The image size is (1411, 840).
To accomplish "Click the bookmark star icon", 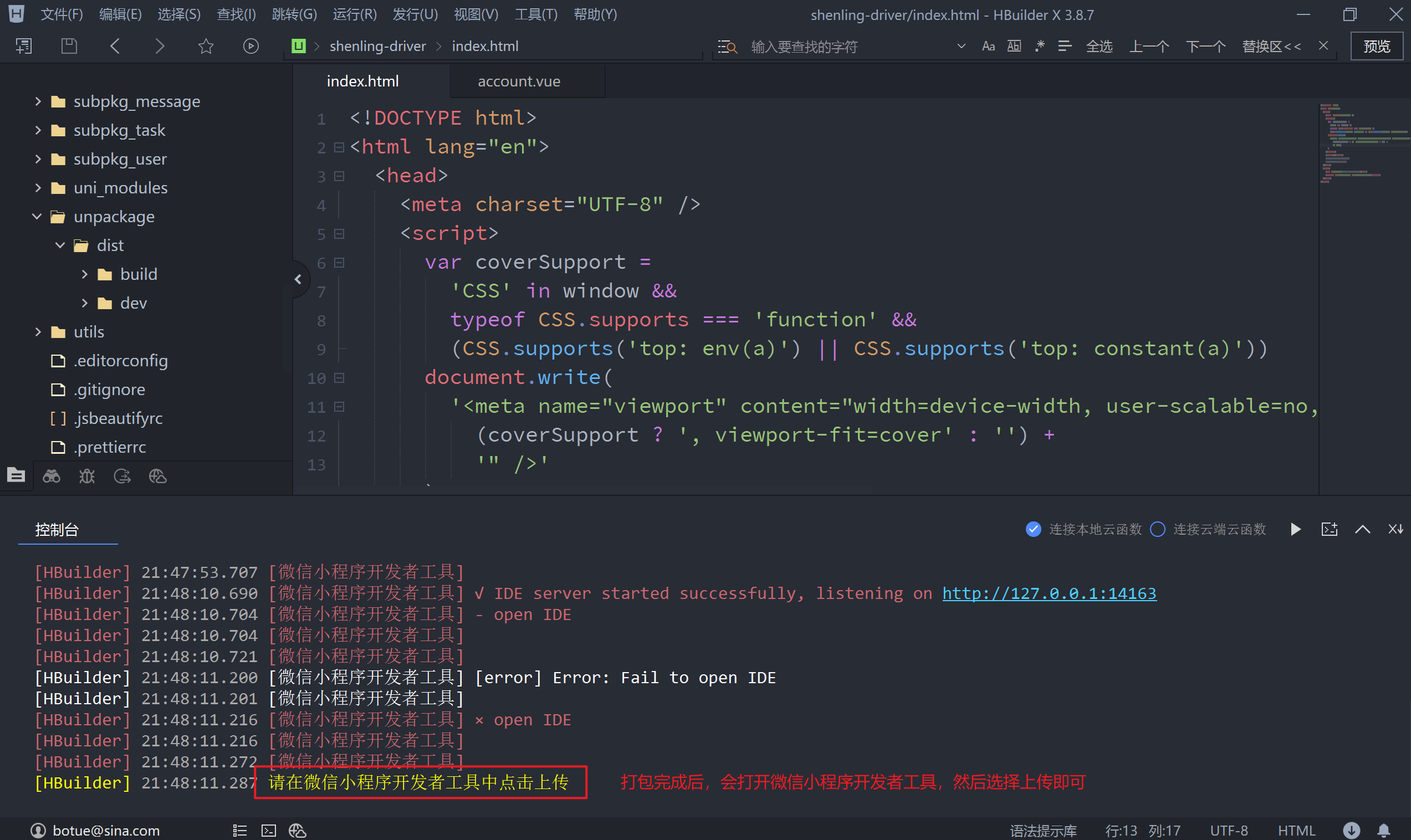I will (206, 46).
